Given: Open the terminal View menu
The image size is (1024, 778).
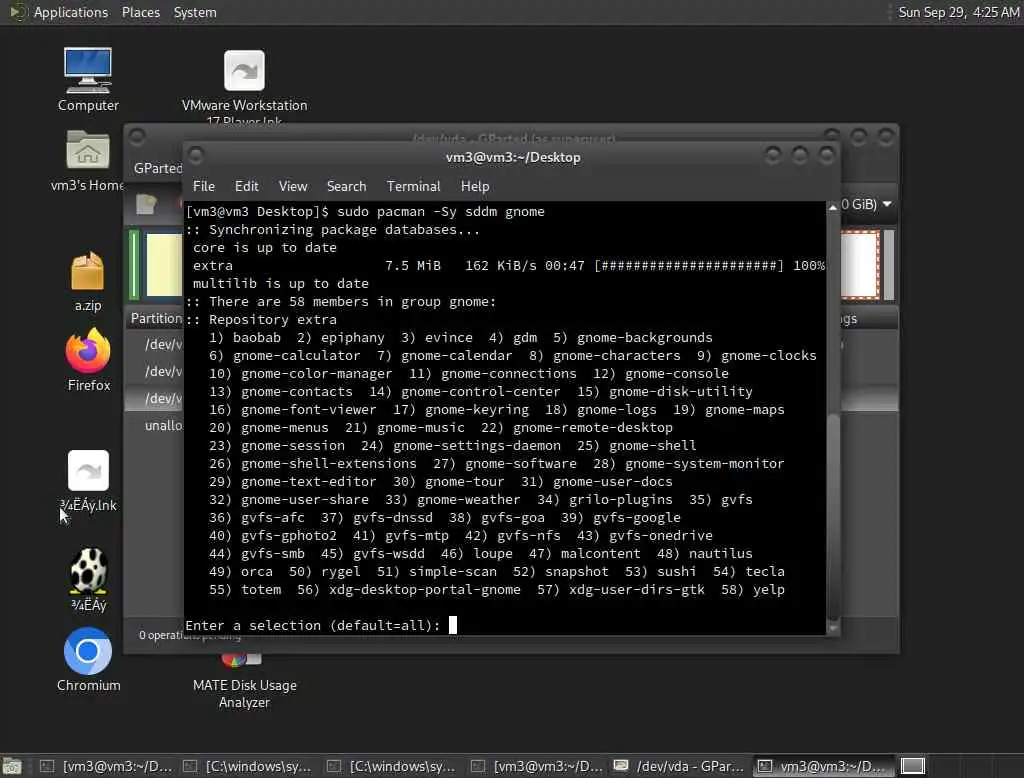Looking at the screenshot, I should click(x=293, y=186).
